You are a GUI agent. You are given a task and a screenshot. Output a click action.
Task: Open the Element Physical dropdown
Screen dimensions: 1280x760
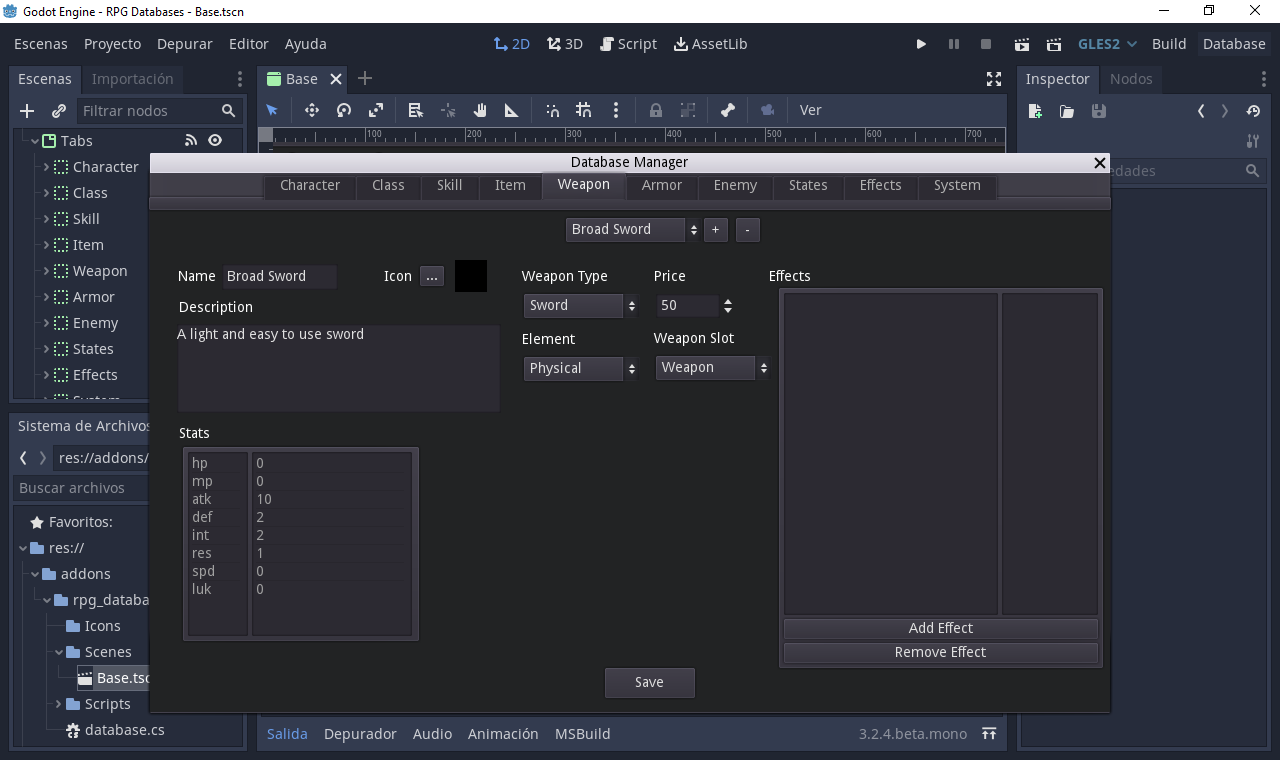(581, 369)
